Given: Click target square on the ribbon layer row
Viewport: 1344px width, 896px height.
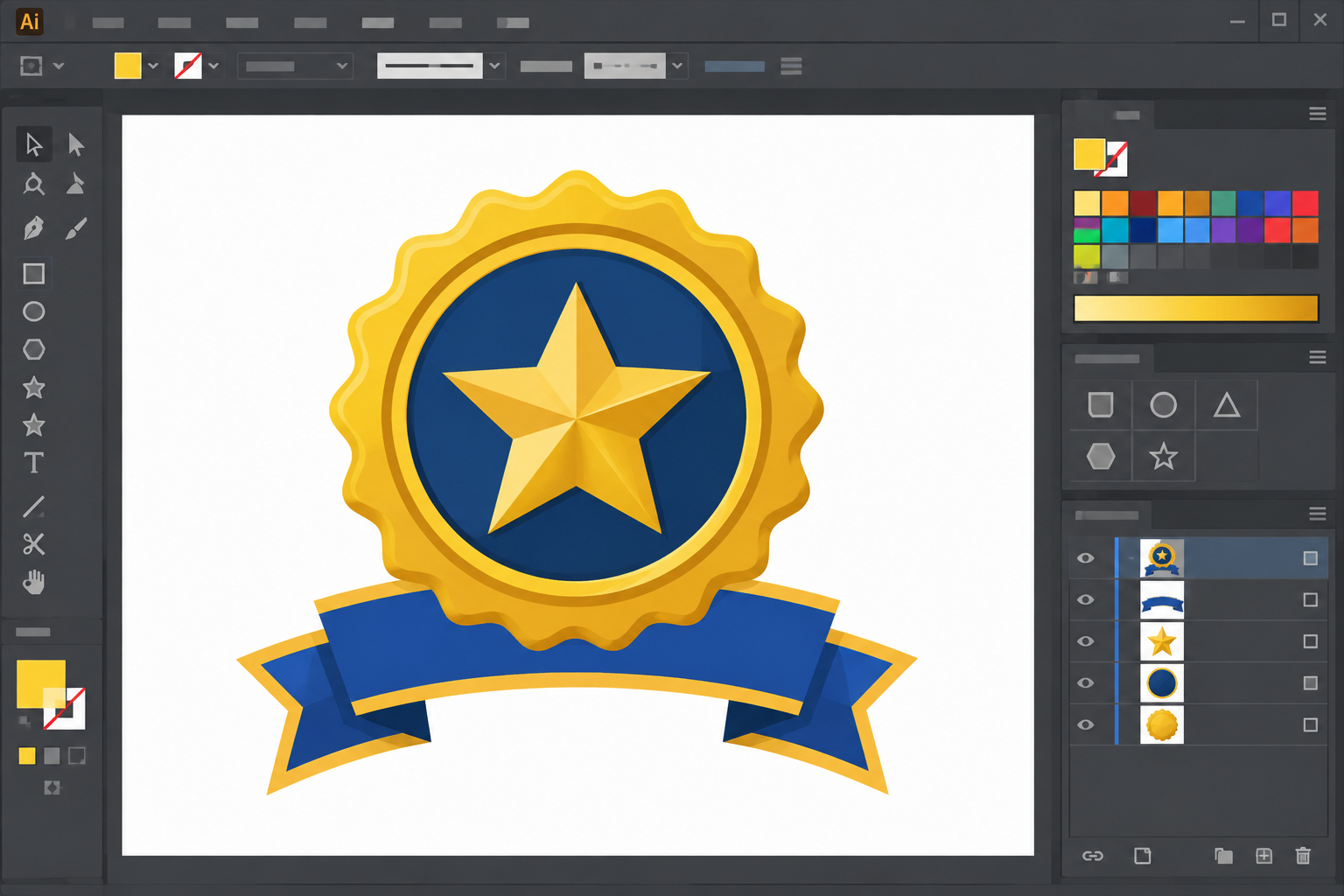Looking at the screenshot, I should [x=1310, y=599].
